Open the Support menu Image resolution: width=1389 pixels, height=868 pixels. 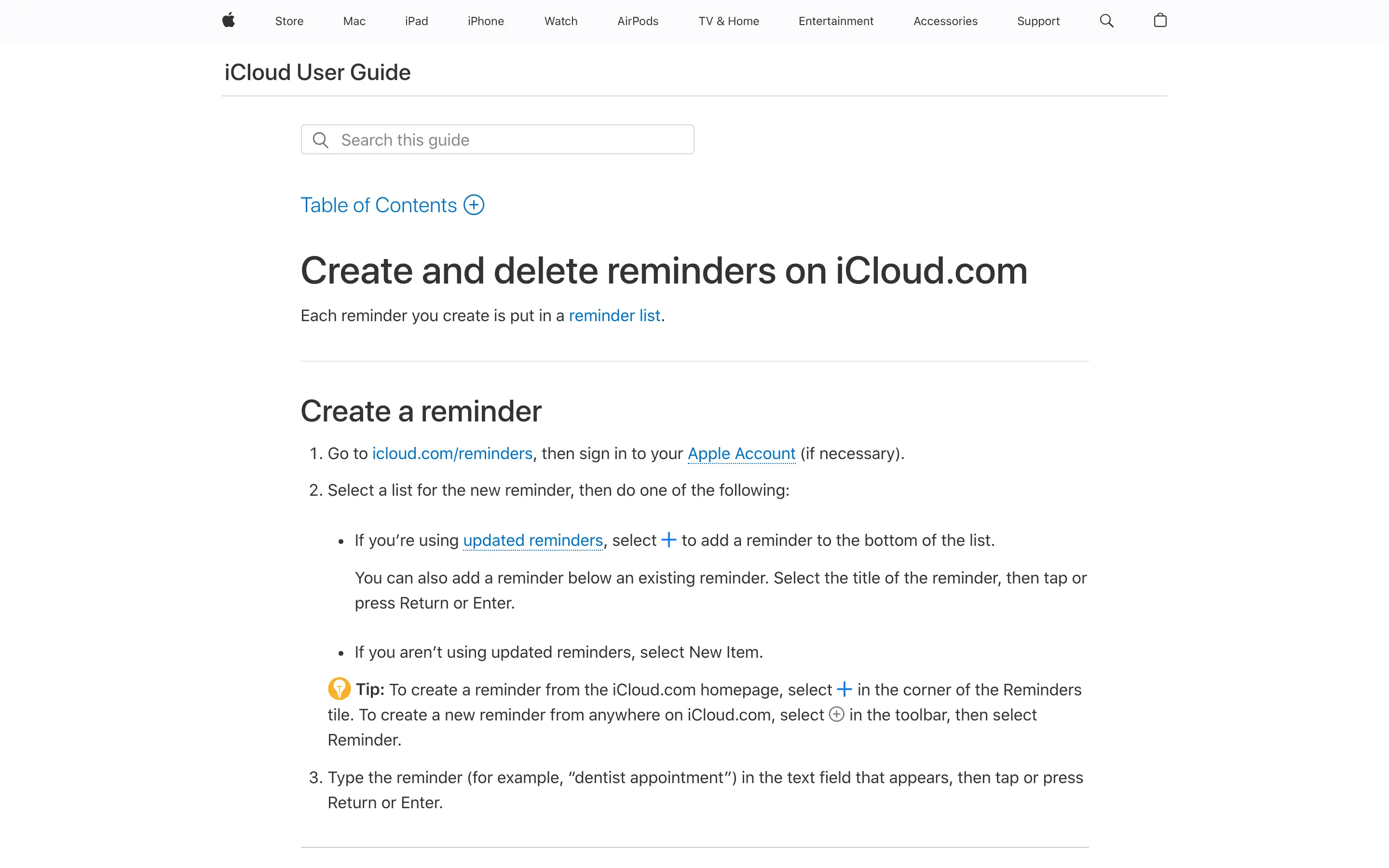[1038, 21]
